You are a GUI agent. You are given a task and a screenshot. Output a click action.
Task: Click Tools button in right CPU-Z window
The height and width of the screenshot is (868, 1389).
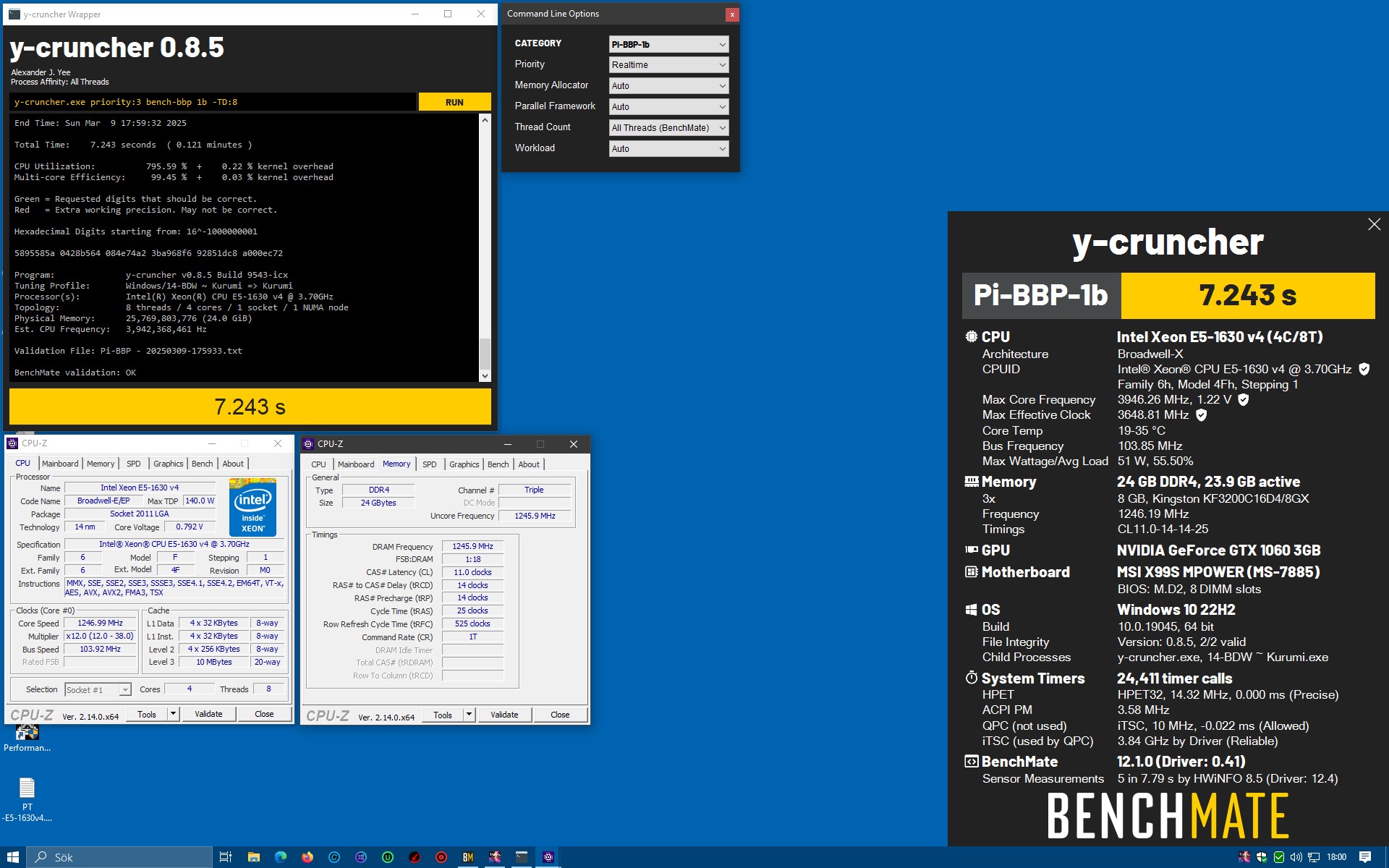point(443,715)
